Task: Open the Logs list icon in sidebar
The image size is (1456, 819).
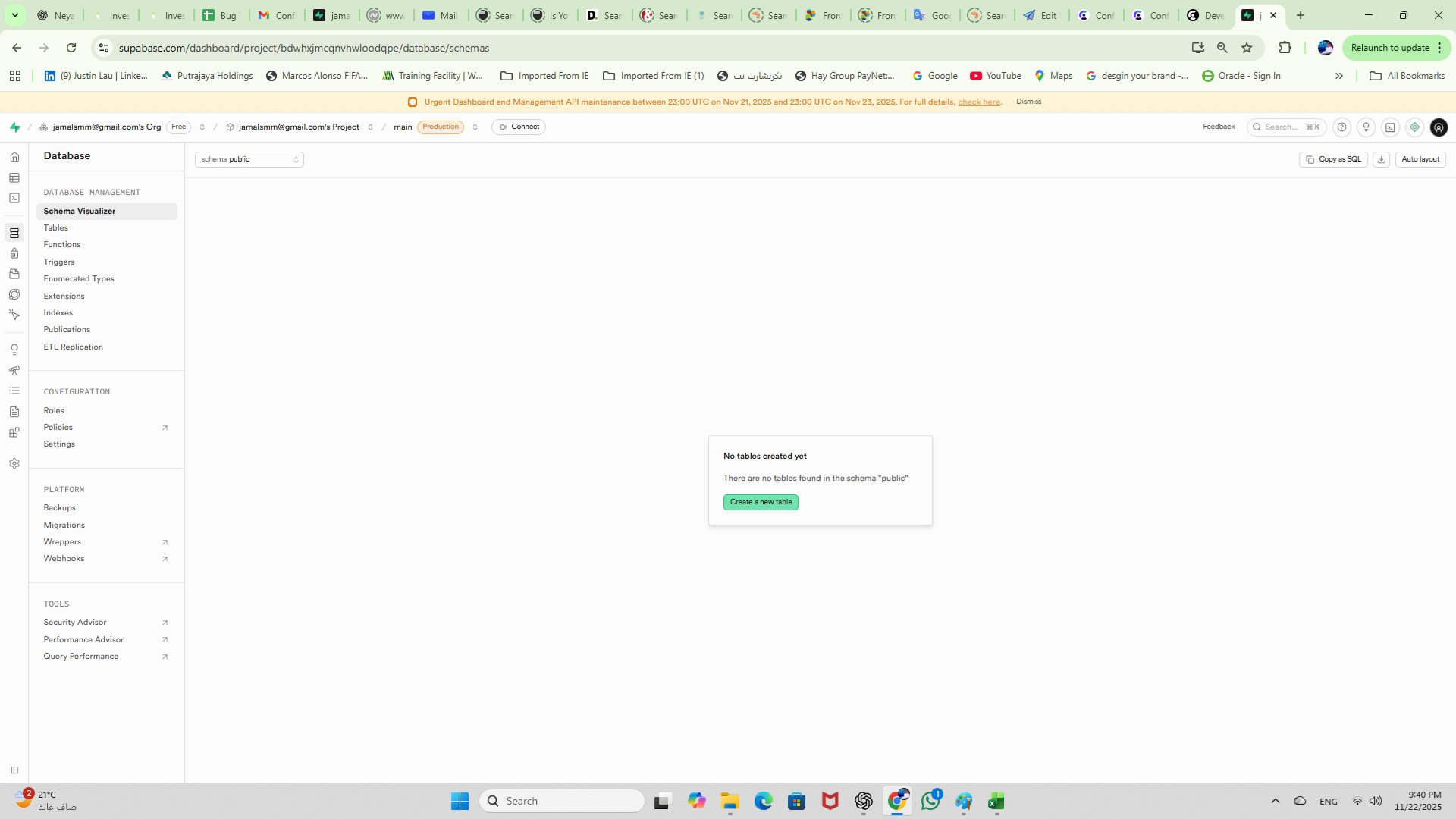Action: coord(14,390)
